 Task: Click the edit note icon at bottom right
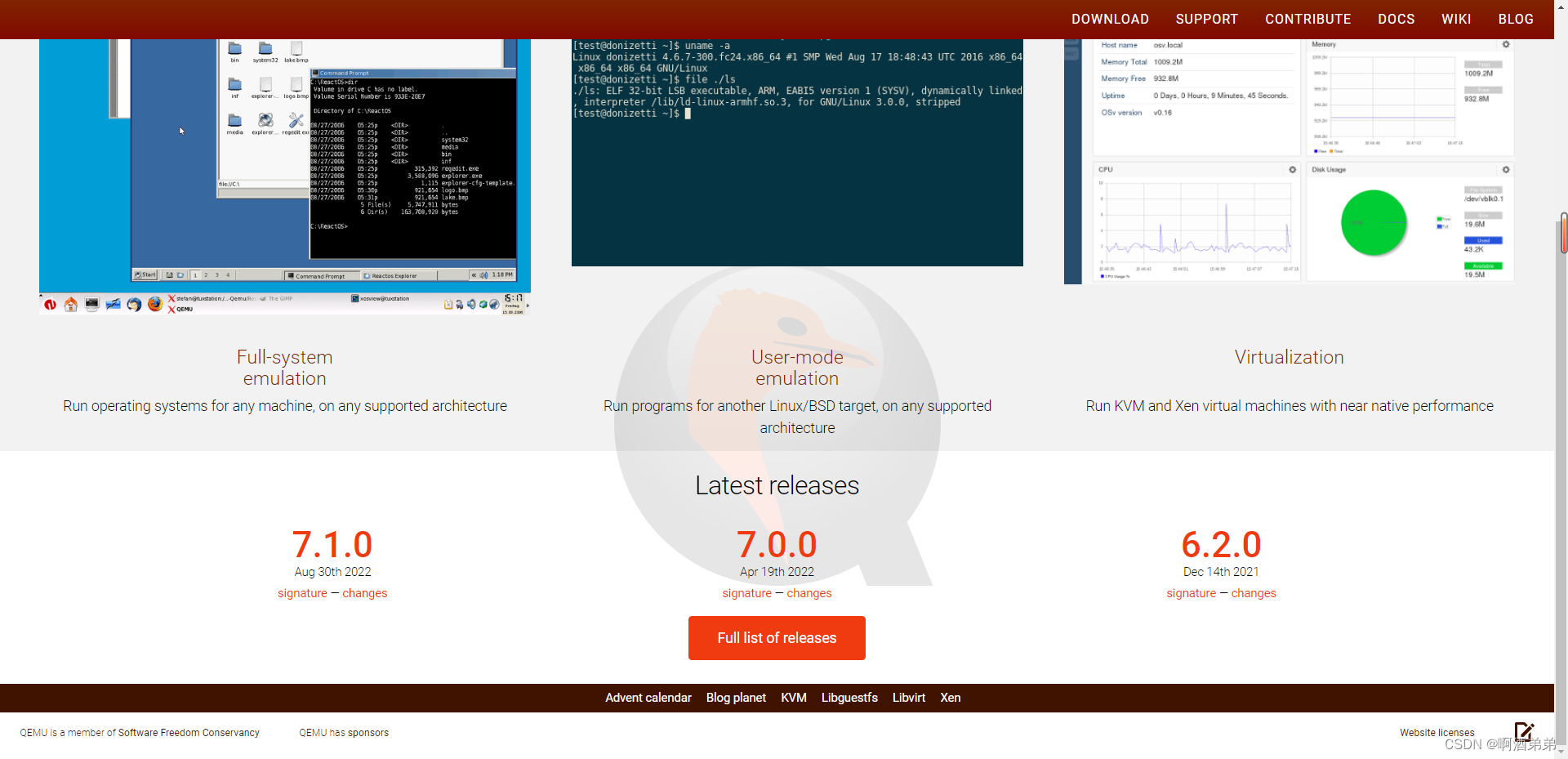coord(1524,730)
